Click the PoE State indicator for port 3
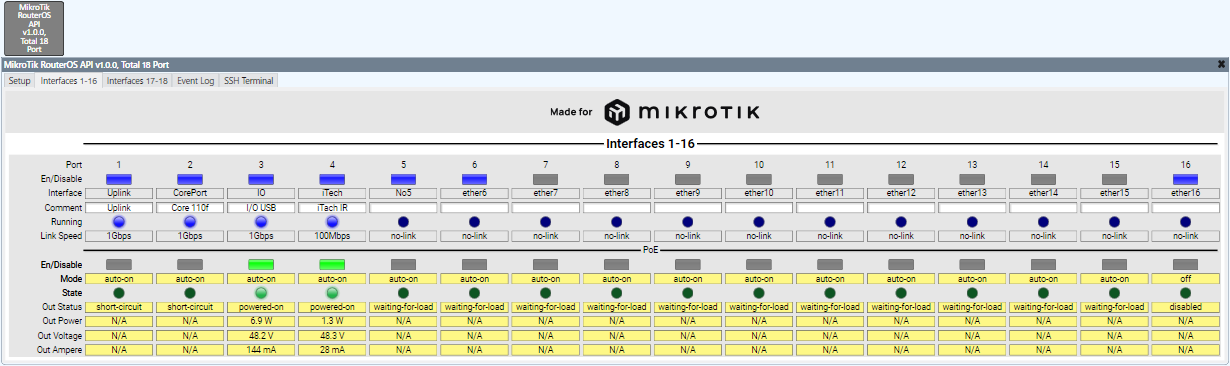The height and width of the screenshot is (366, 1230). [x=261, y=292]
